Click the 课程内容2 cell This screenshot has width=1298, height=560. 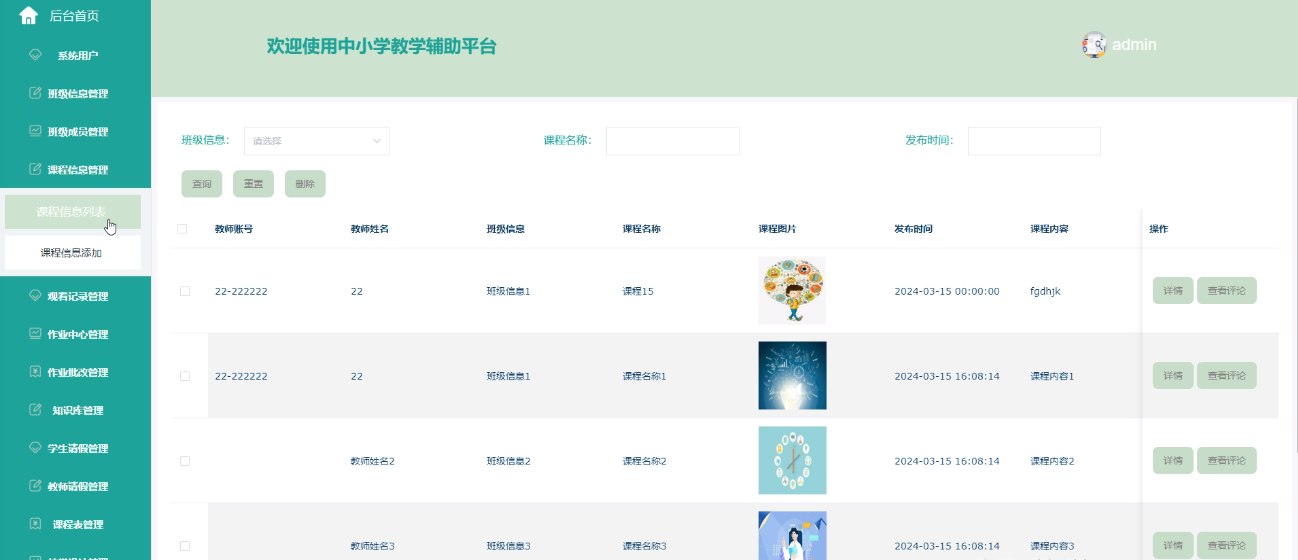pos(1053,461)
